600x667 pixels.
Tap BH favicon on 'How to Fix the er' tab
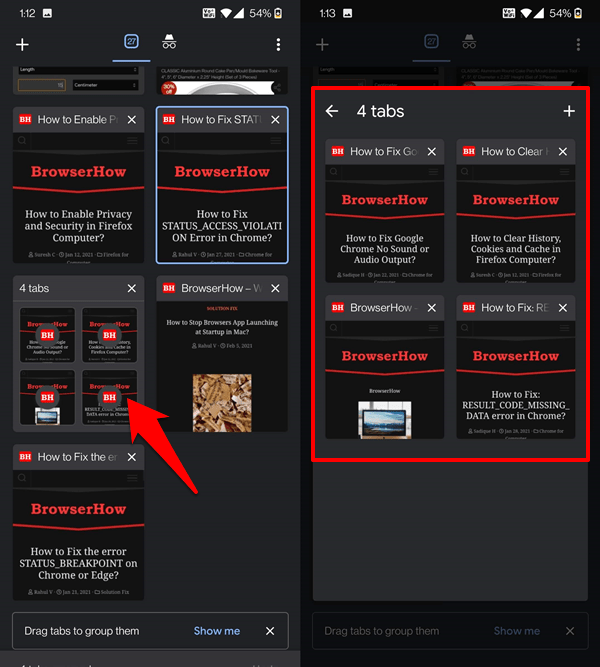coord(26,457)
